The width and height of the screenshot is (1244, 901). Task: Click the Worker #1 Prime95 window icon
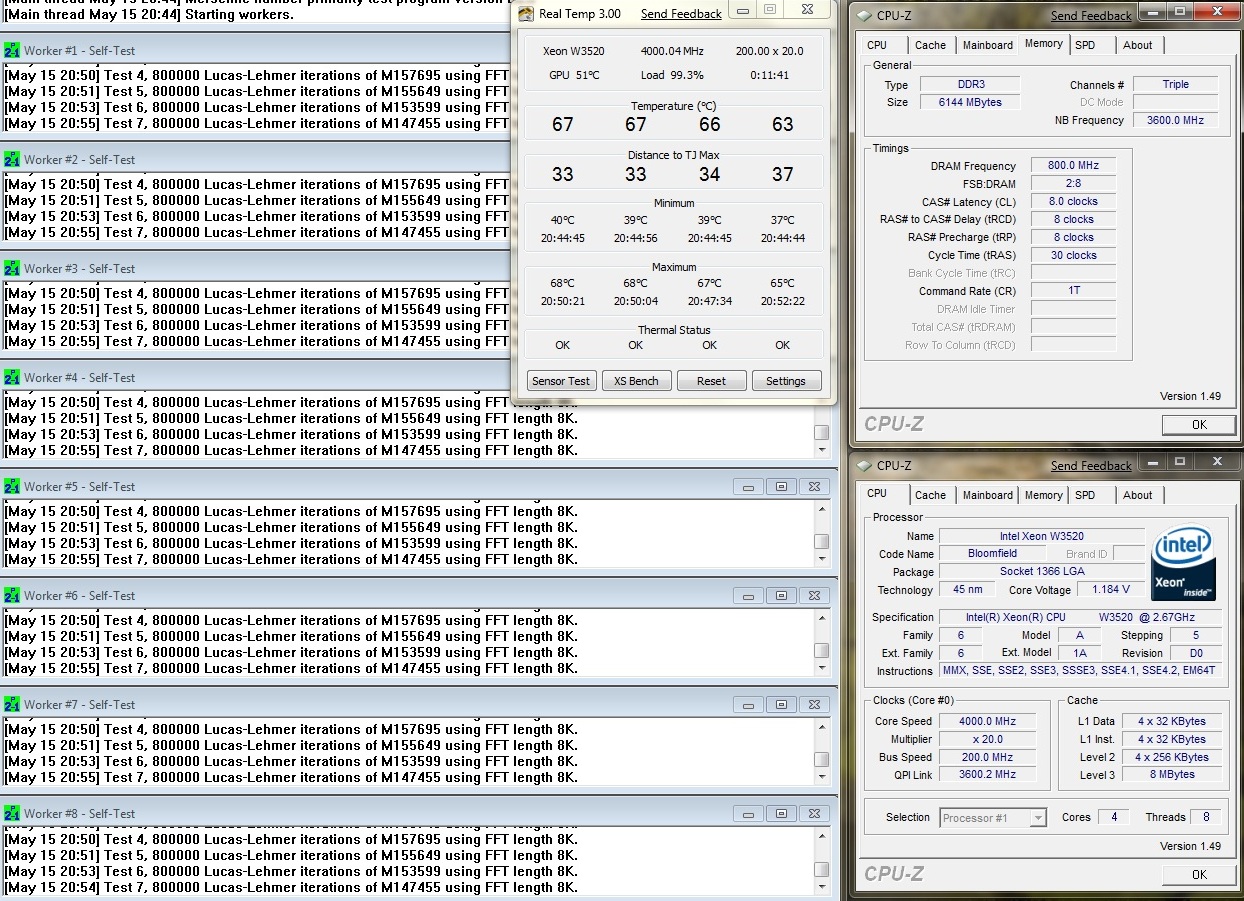[x=12, y=50]
